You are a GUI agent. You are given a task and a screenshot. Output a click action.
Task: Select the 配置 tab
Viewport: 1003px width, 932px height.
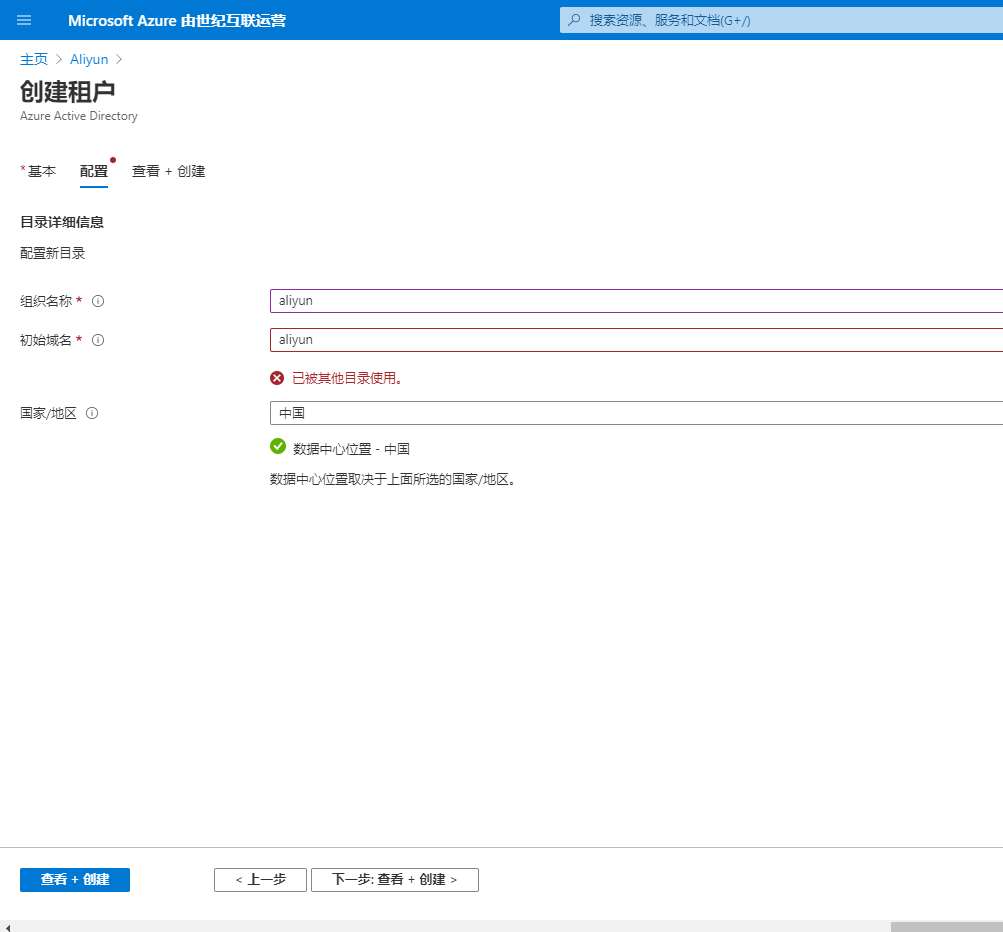94,171
